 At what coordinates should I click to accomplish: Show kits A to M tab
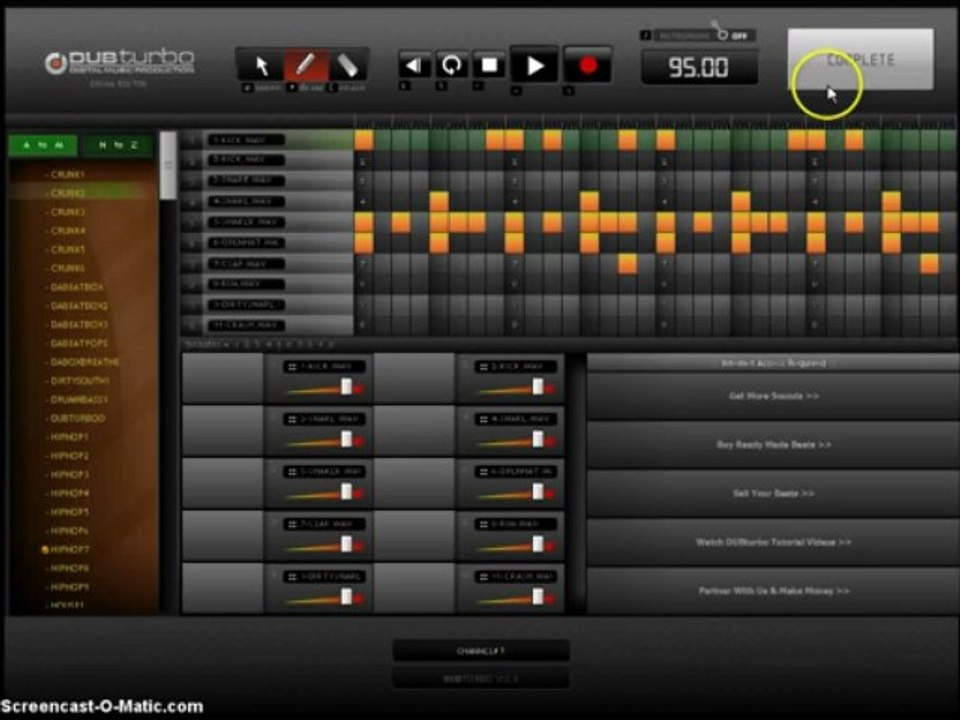click(43, 145)
